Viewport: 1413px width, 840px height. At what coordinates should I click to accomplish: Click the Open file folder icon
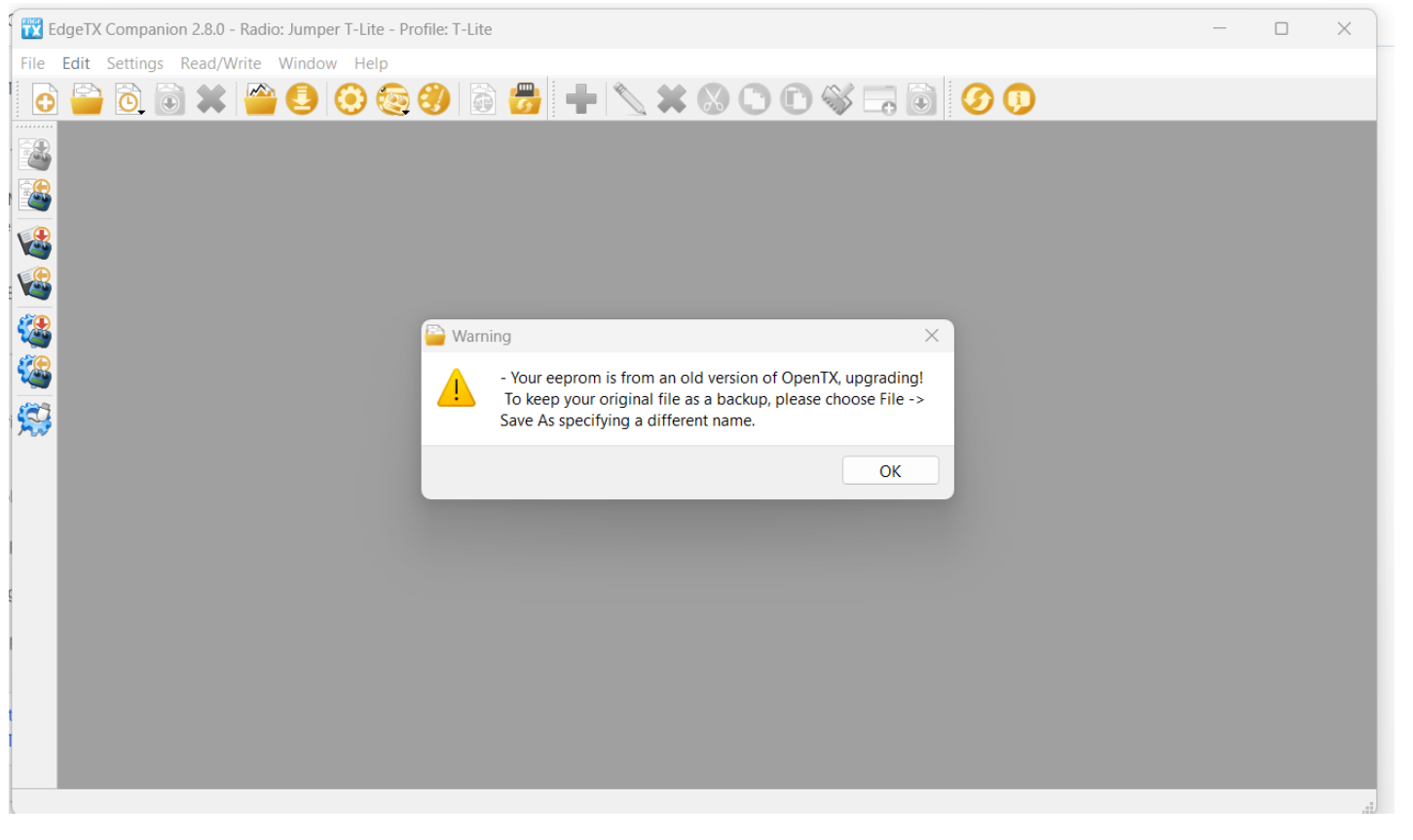(x=87, y=99)
